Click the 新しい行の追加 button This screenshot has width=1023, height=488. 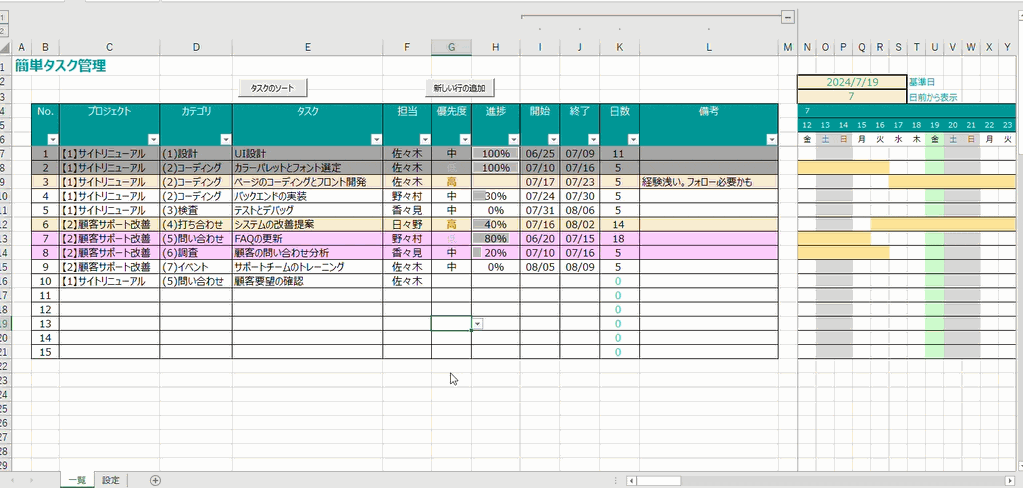tap(460, 88)
